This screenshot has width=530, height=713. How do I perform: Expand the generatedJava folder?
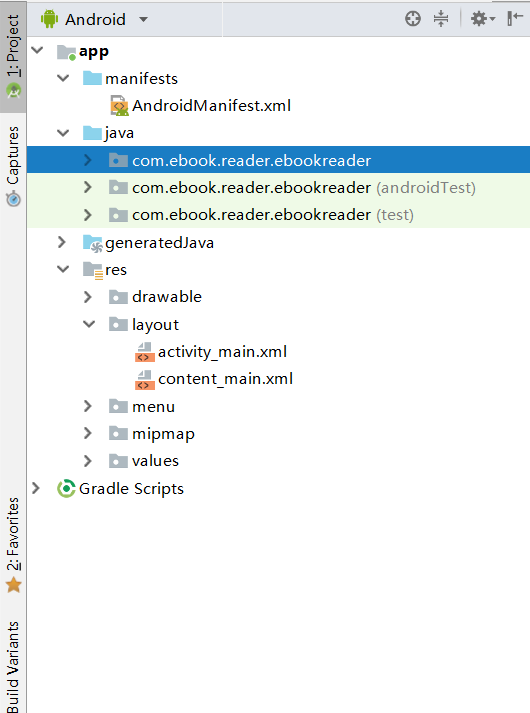62,242
